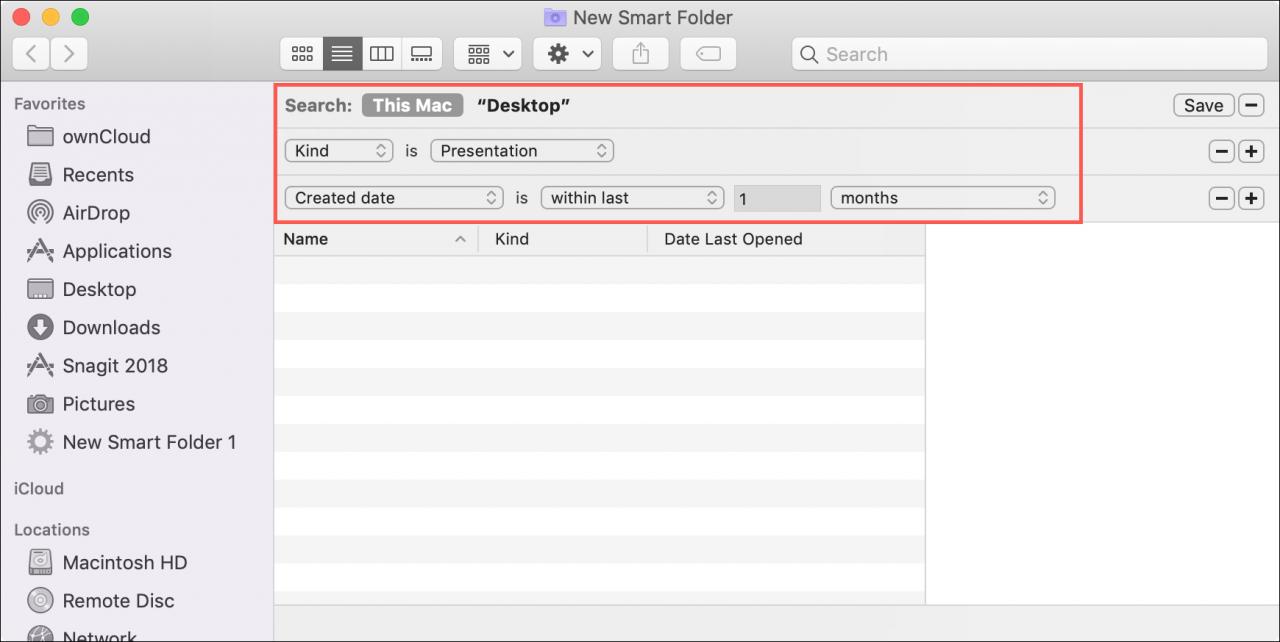Viewport: 1280px width, 642px height.
Task: Click the New Smart Folder window title
Action: 653,18
